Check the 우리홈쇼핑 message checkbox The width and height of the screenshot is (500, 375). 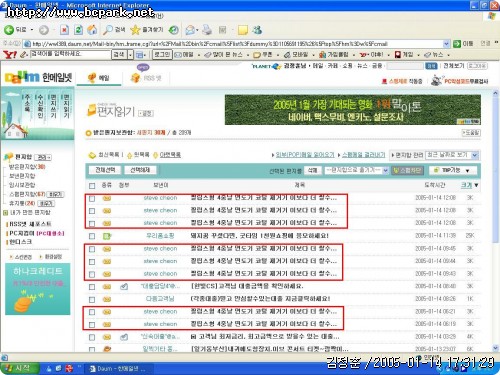92,236
